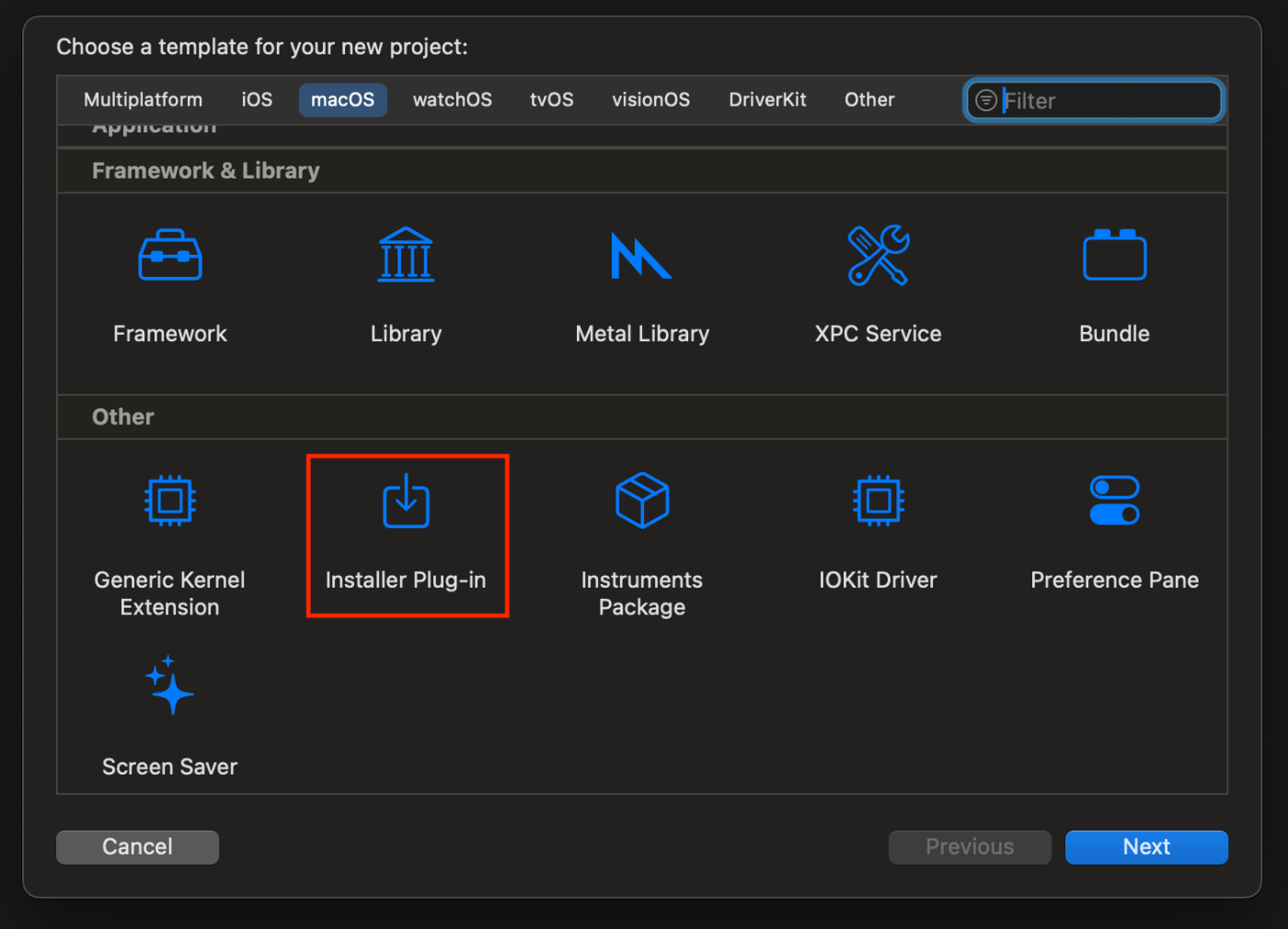Select the Screen Saver sparkle icon
The image size is (1288, 929).
pyautogui.click(x=170, y=685)
